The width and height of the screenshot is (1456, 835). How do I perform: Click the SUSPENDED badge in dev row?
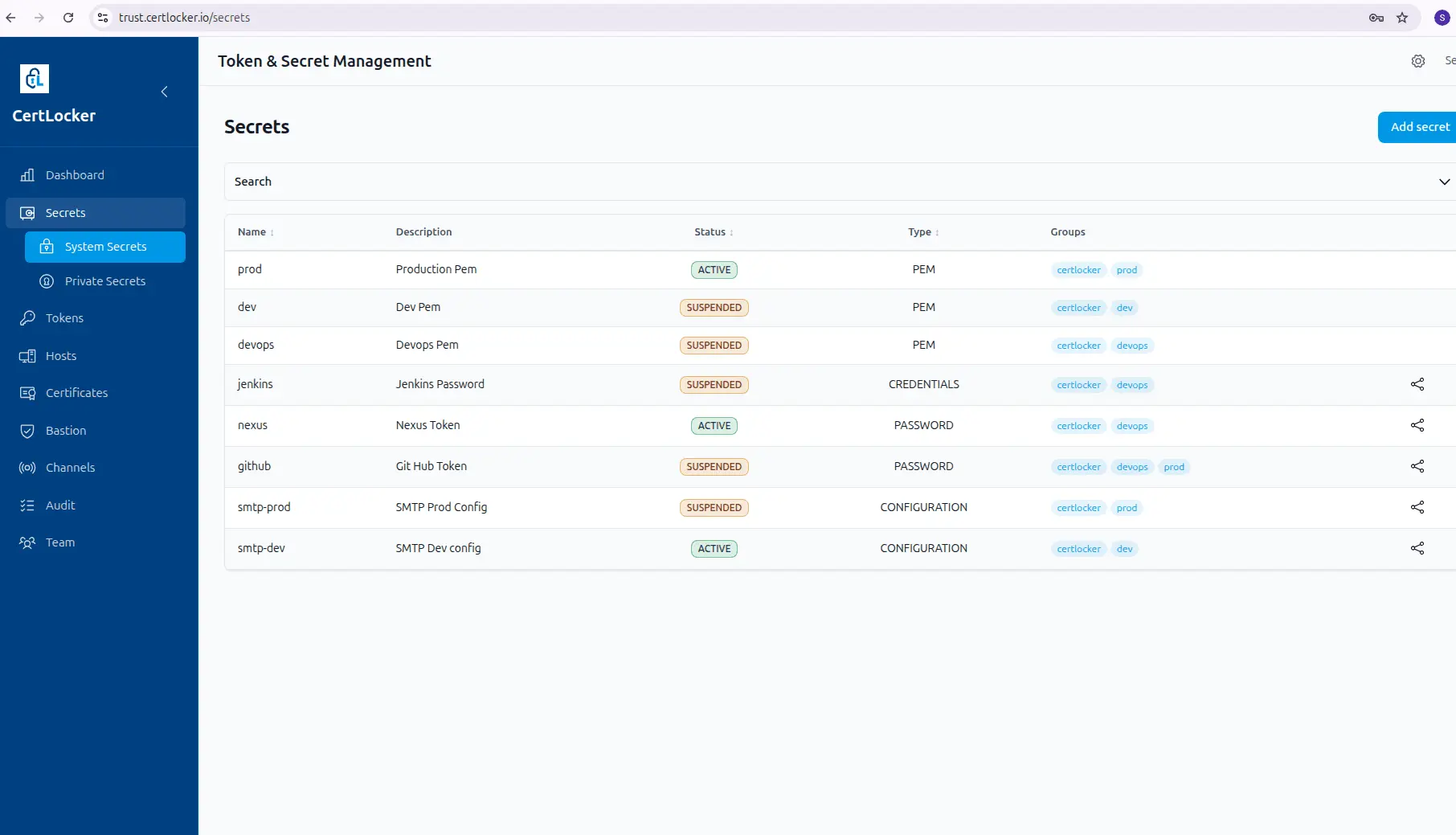click(x=714, y=308)
